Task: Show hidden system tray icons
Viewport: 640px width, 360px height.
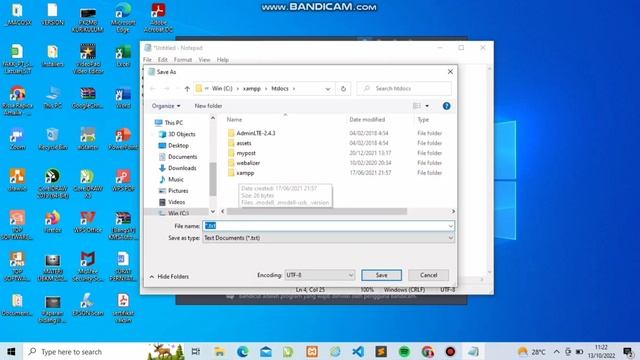Action: point(556,351)
